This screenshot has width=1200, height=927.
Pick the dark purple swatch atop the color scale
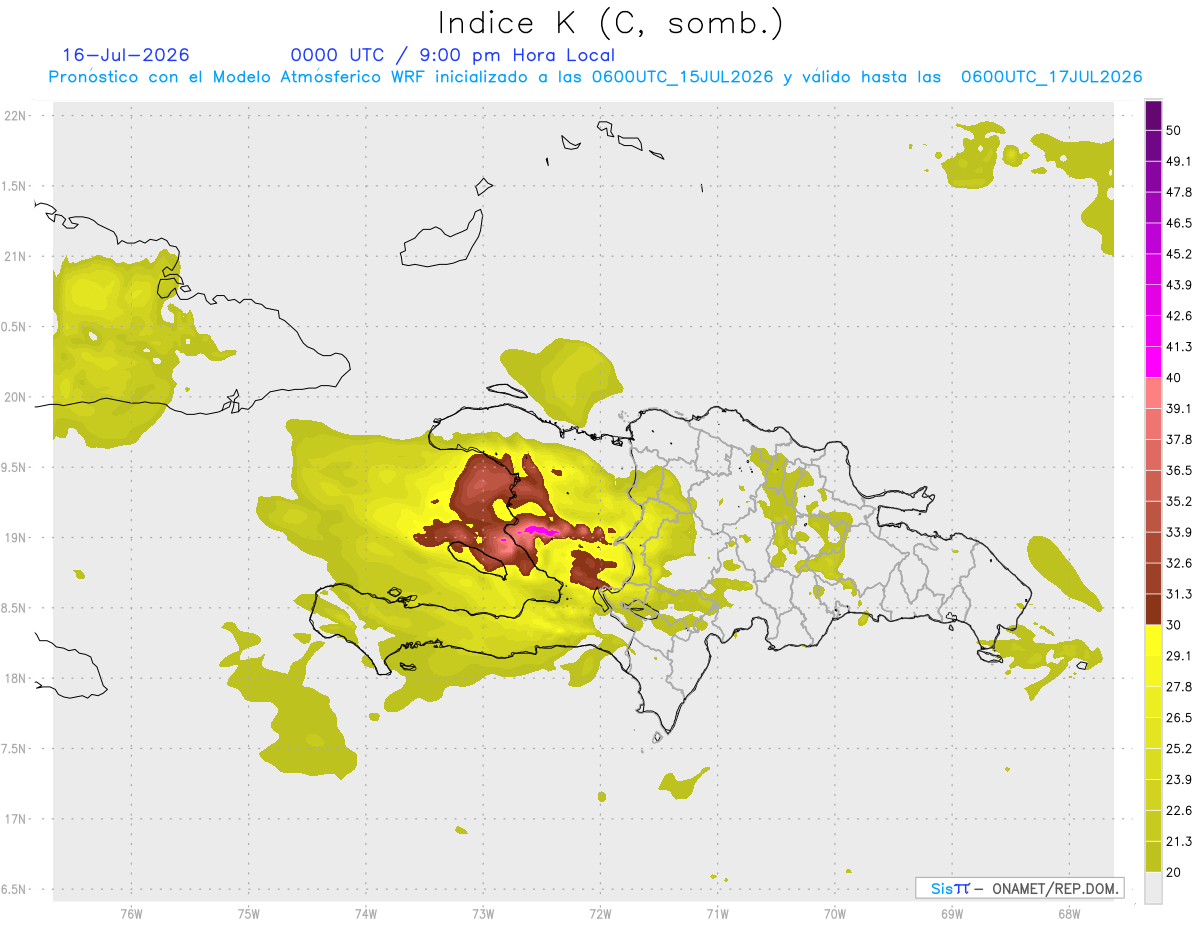click(1153, 117)
